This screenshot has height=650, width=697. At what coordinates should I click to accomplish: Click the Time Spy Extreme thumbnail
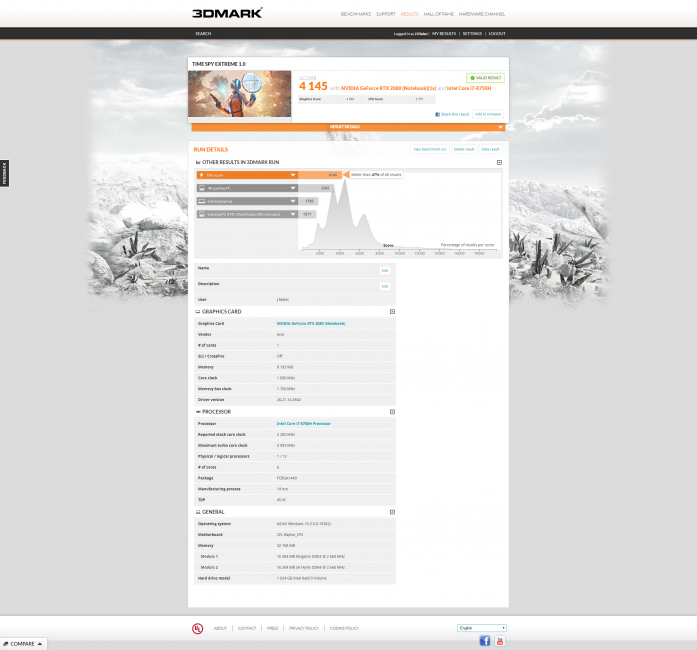pos(240,94)
